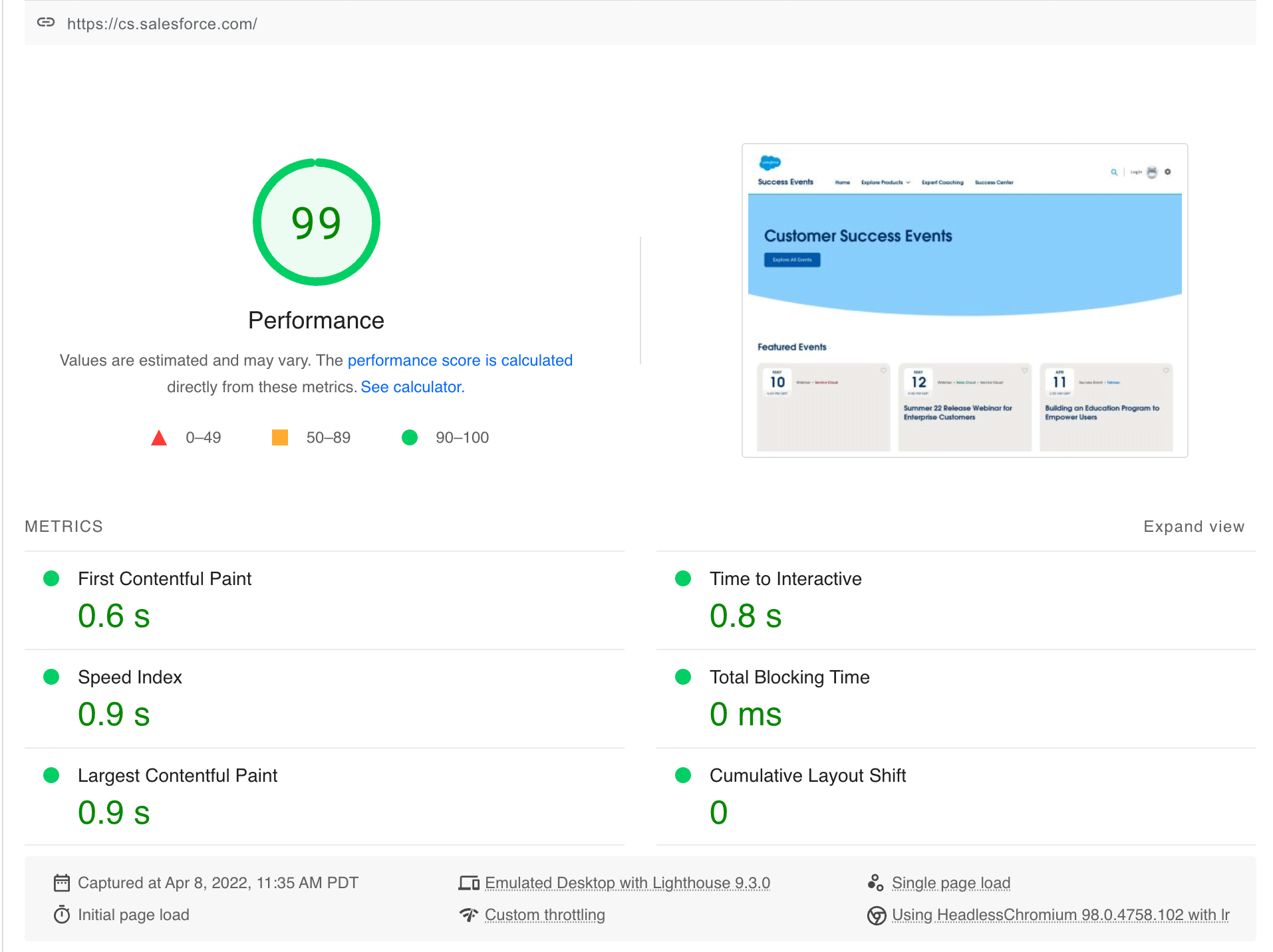Expand the Cumulative Layout Shift metric
The height and width of the screenshot is (952, 1273).
[x=807, y=776]
